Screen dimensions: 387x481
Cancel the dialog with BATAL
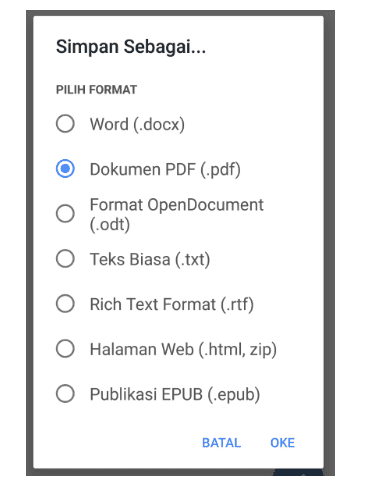tap(221, 443)
